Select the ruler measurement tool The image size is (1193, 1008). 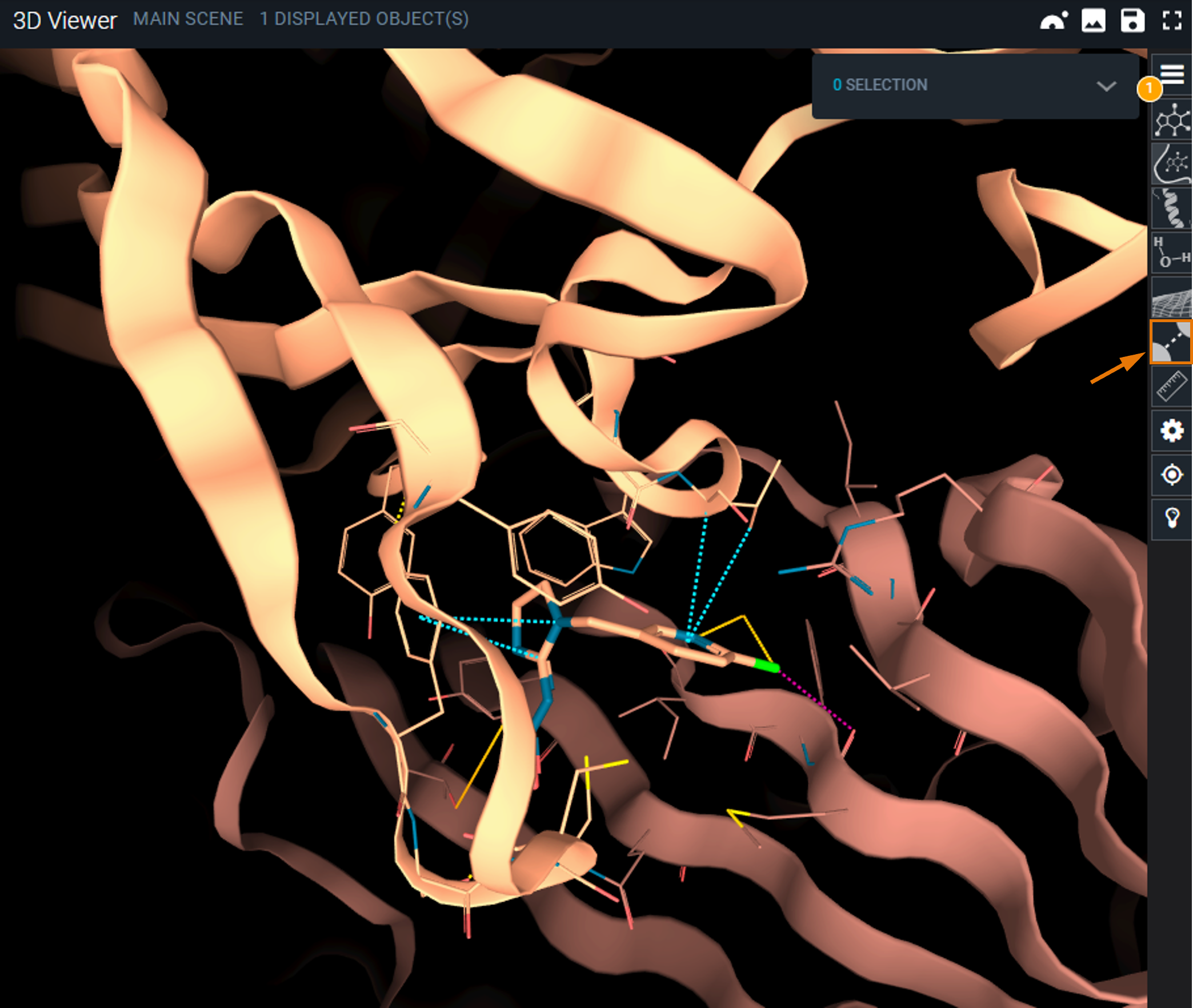1172,386
